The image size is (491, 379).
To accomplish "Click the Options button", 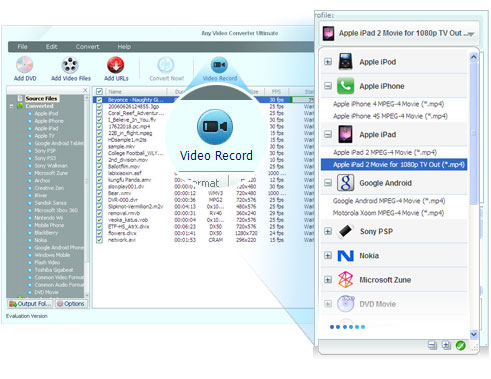I will pyautogui.click(x=71, y=304).
